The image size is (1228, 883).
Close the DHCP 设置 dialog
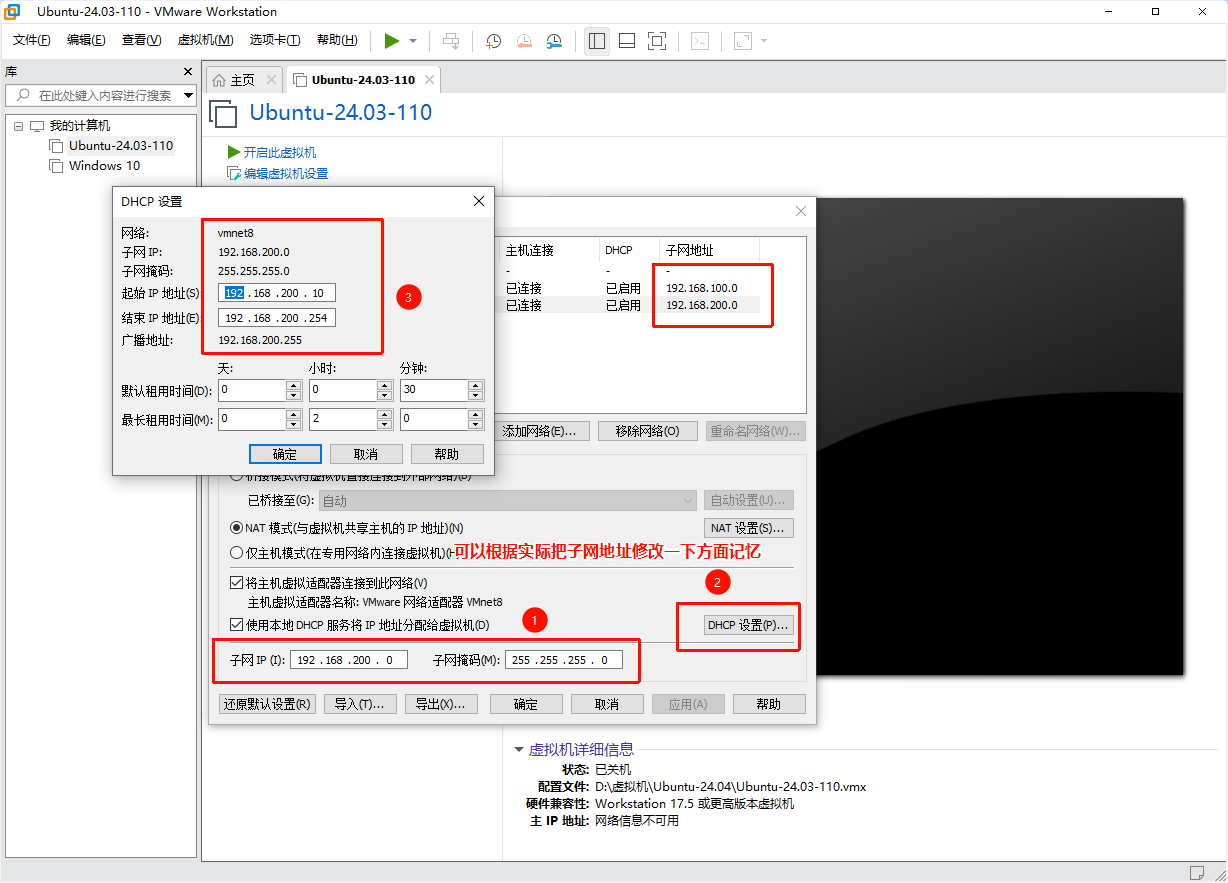click(479, 201)
